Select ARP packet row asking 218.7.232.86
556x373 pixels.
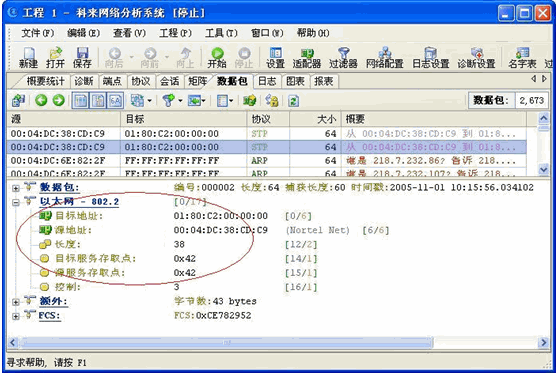coord(266,161)
